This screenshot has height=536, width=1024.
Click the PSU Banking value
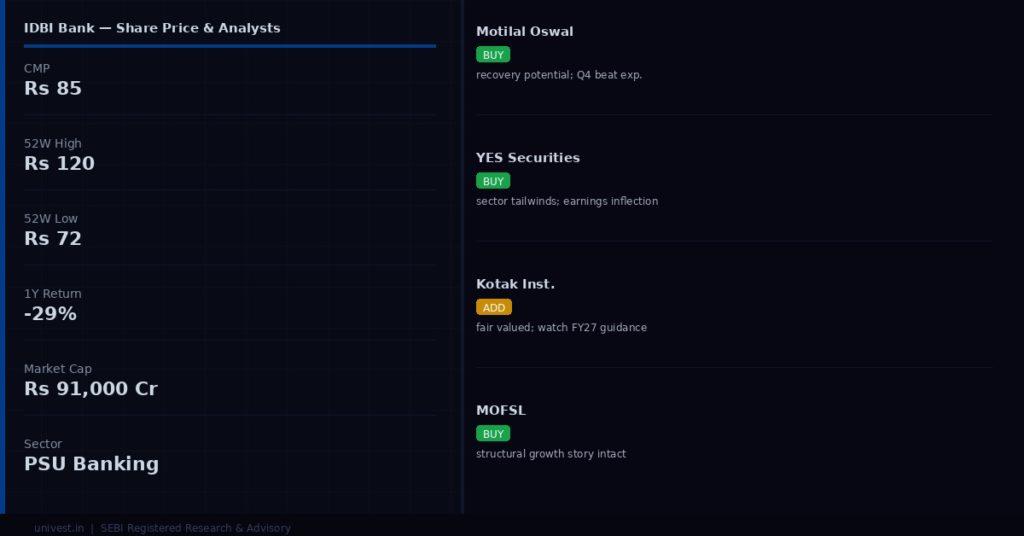pyautogui.click(x=91, y=464)
